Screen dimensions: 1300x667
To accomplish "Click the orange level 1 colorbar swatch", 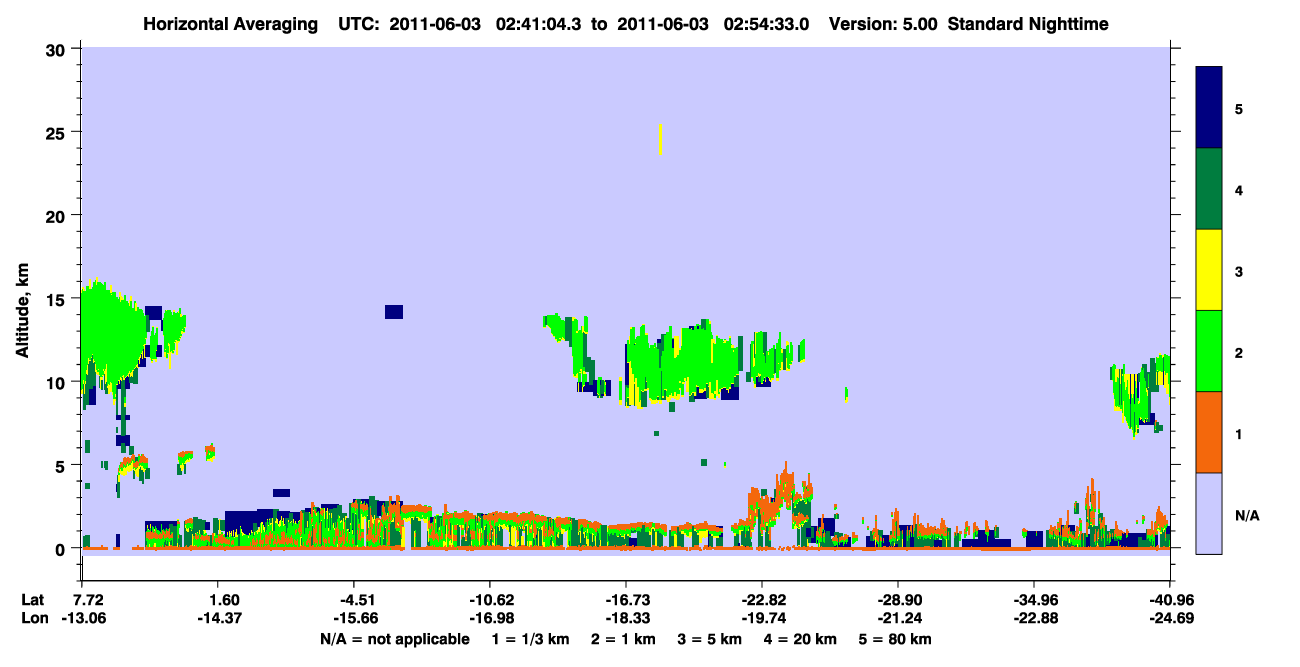I will (x=1209, y=432).
